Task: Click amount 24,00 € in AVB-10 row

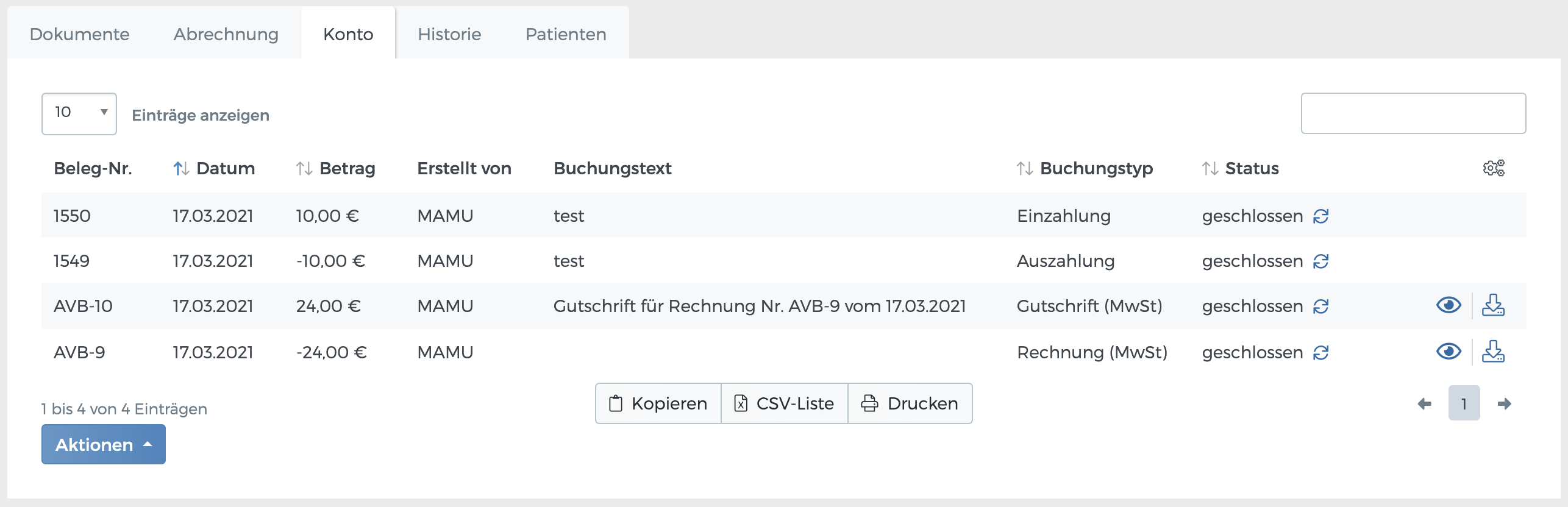Action: (x=328, y=306)
